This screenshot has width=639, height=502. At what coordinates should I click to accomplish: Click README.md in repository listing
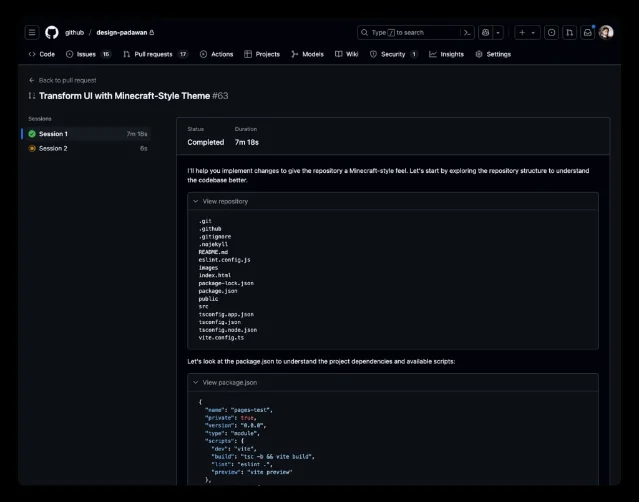(213, 252)
